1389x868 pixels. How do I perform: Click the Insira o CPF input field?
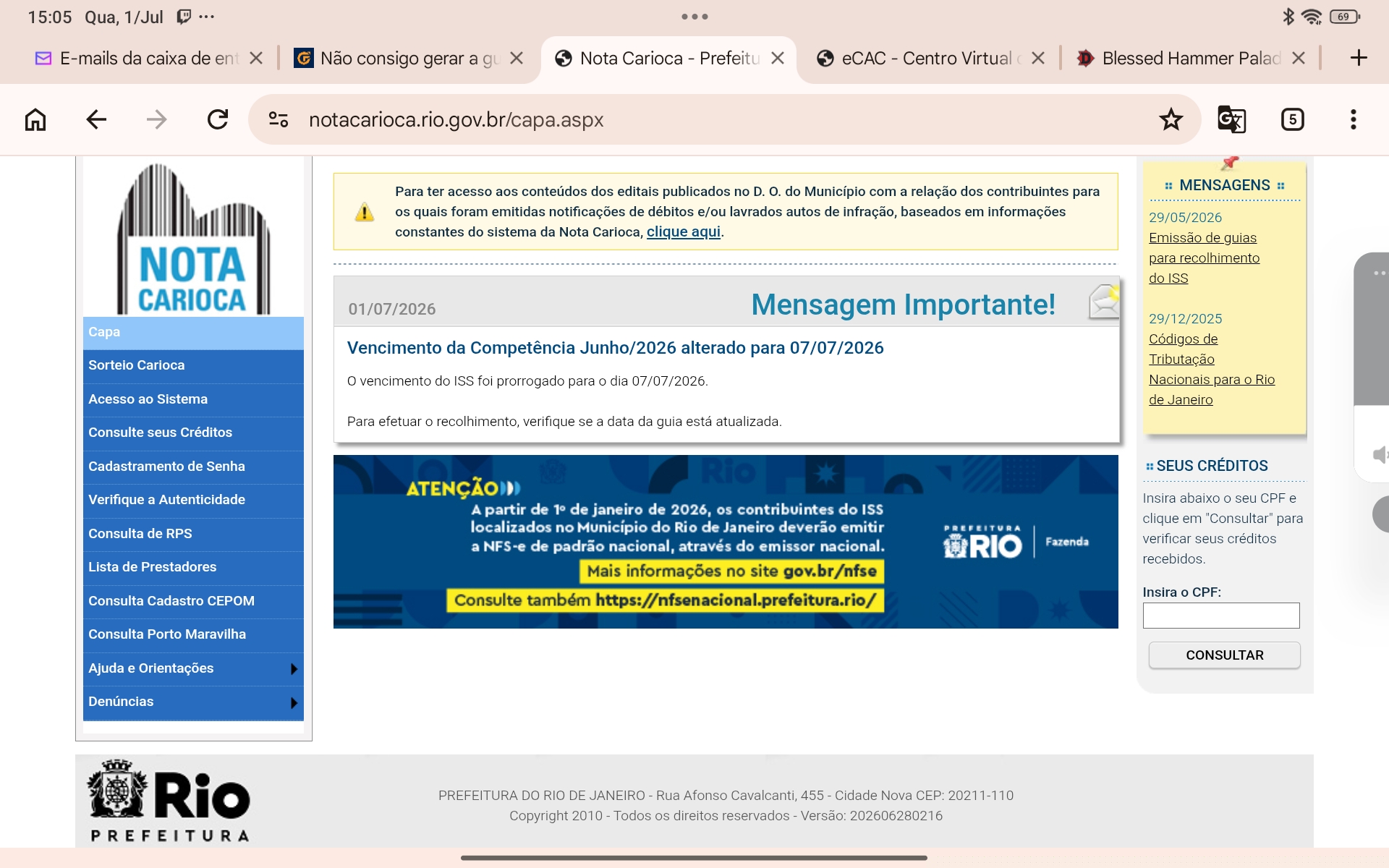1221,616
